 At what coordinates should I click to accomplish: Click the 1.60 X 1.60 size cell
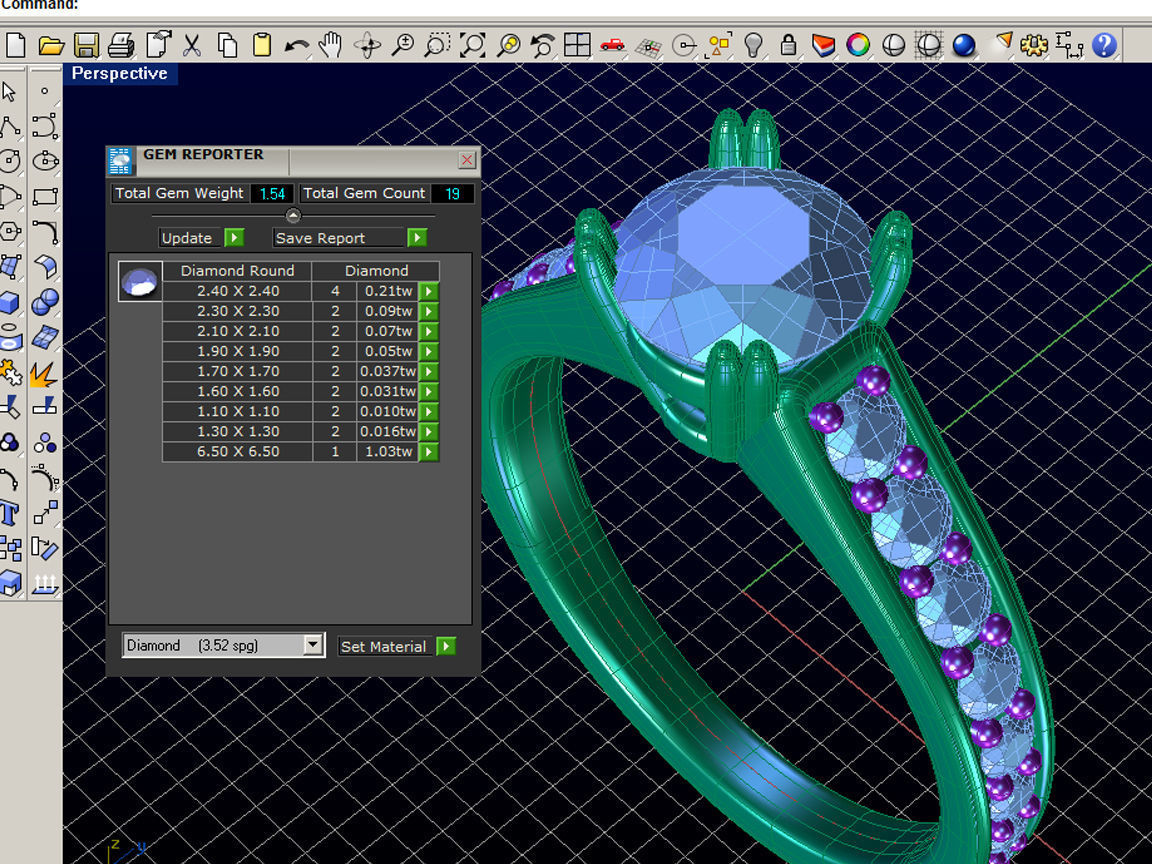(x=237, y=392)
